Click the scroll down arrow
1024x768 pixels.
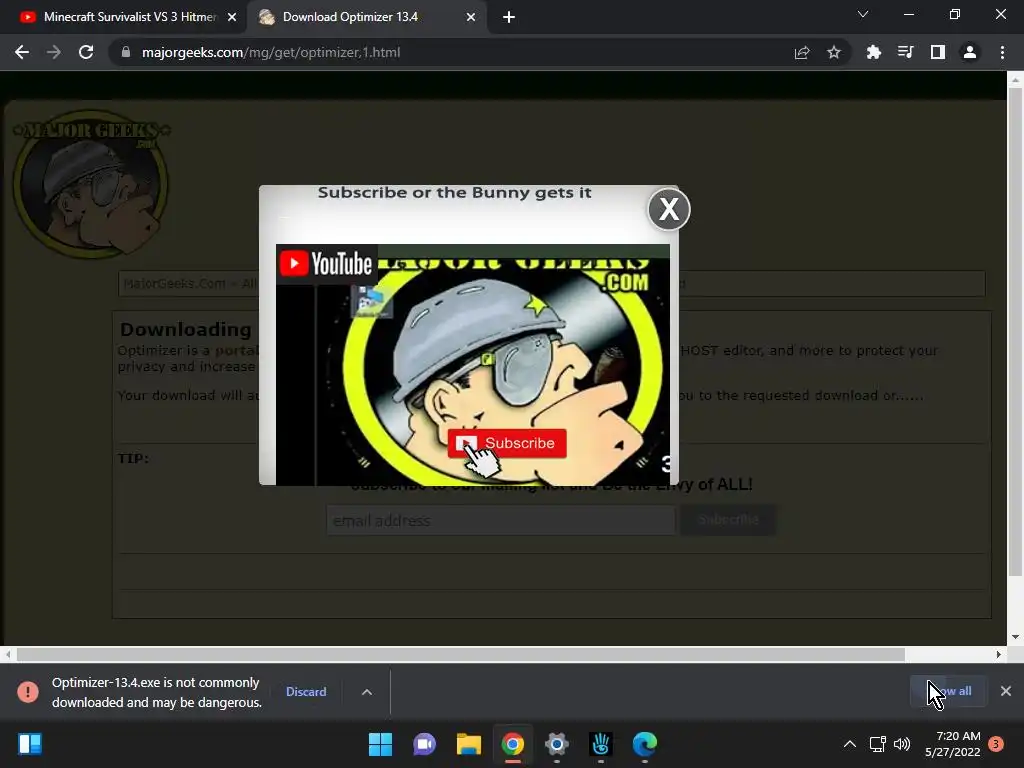[1015, 637]
